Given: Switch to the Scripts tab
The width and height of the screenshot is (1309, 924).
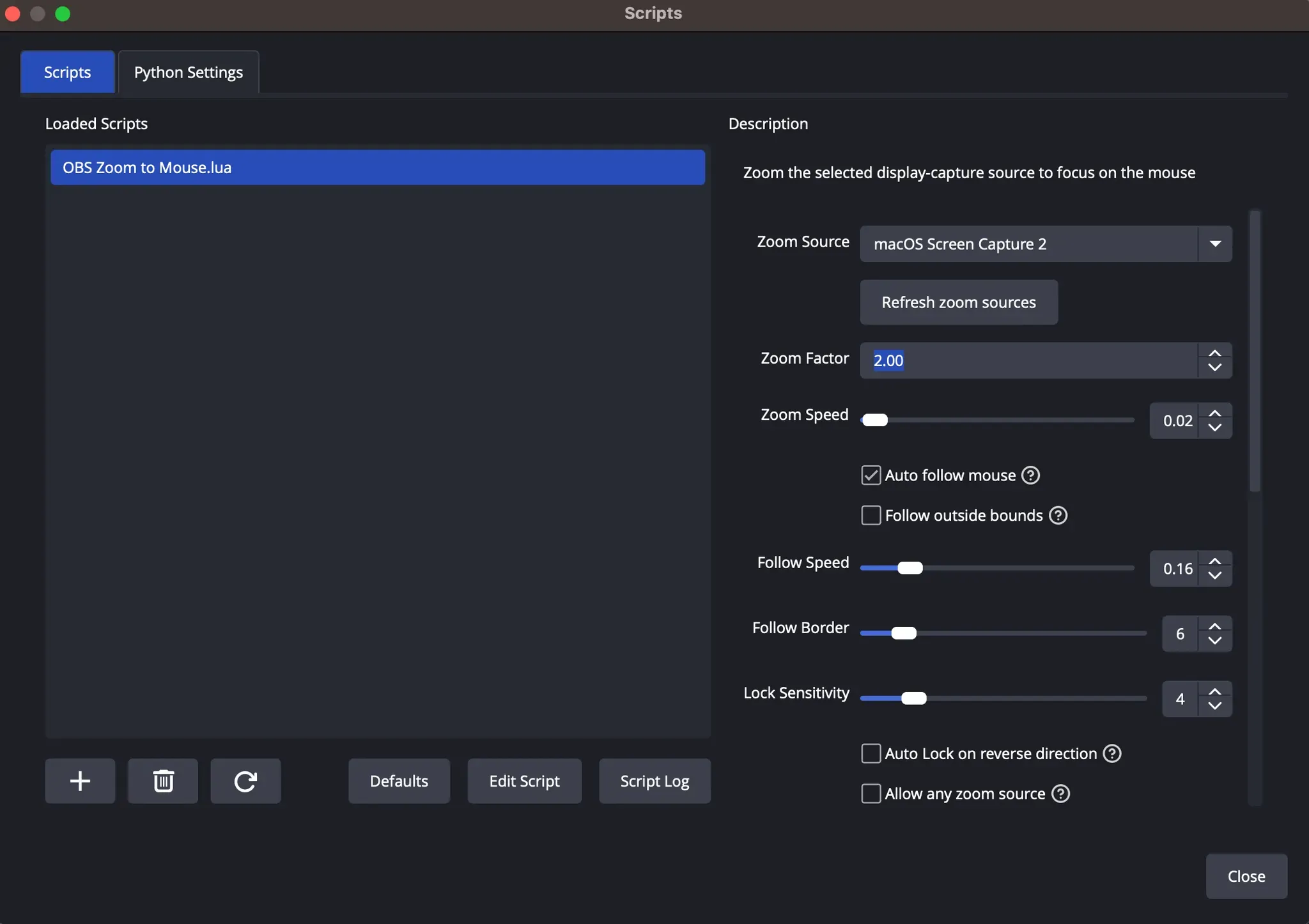Looking at the screenshot, I should tap(68, 72).
